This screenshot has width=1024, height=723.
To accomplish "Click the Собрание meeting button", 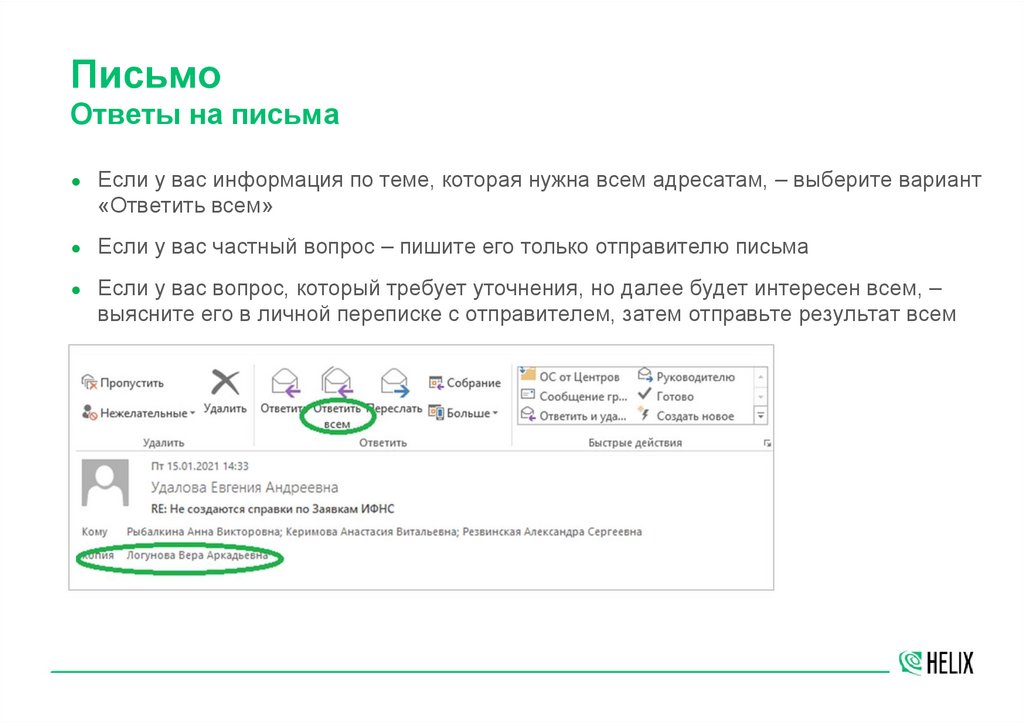I will click(464, 383).
